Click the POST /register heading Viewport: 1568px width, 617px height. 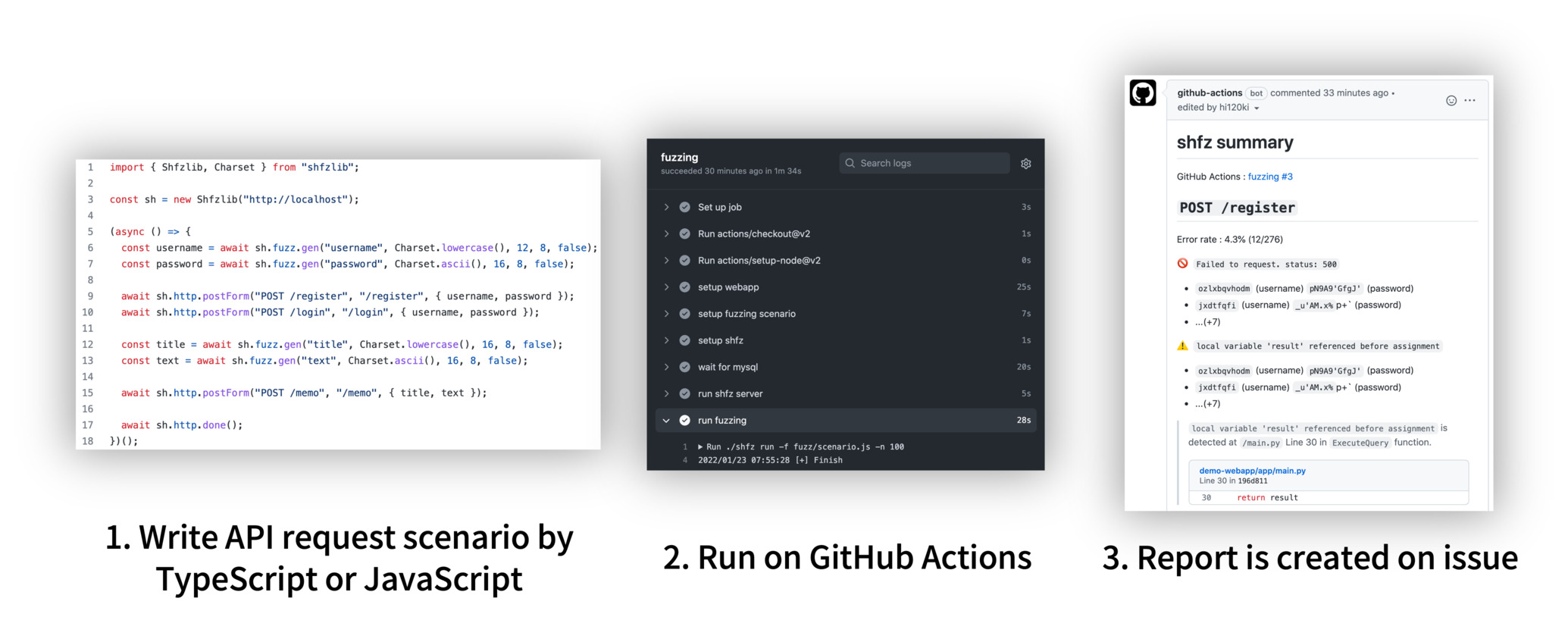point(1237,208)
